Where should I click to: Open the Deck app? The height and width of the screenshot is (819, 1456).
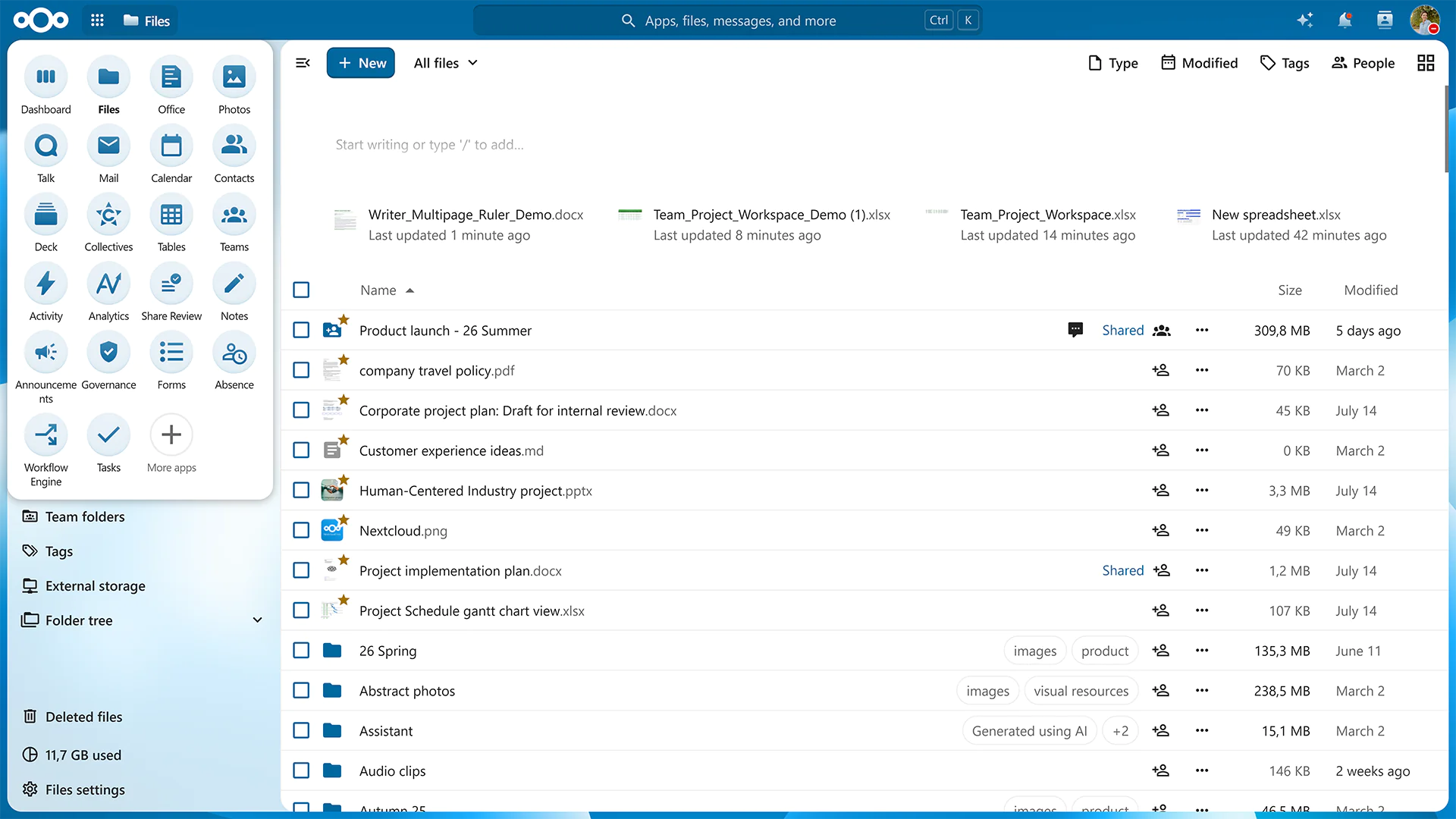tap(45, 223)
